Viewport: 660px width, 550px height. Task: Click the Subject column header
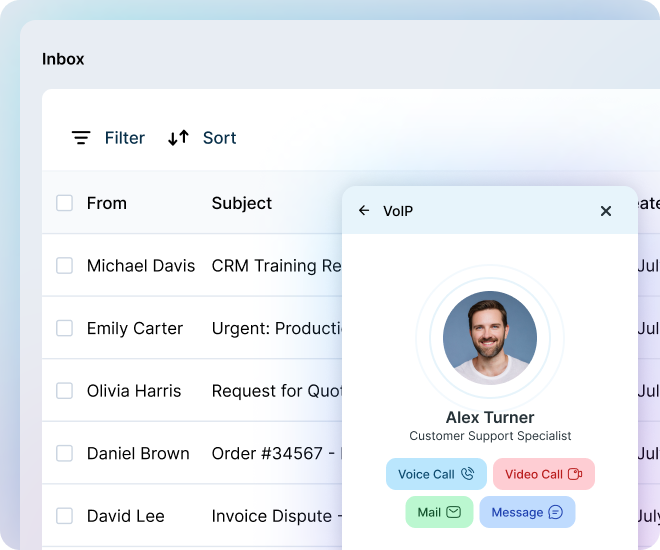tap(242, 203)
